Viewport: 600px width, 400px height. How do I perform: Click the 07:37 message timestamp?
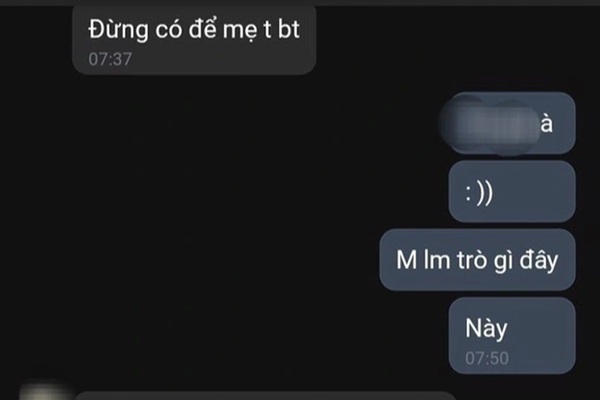click(x=110, y=59)
